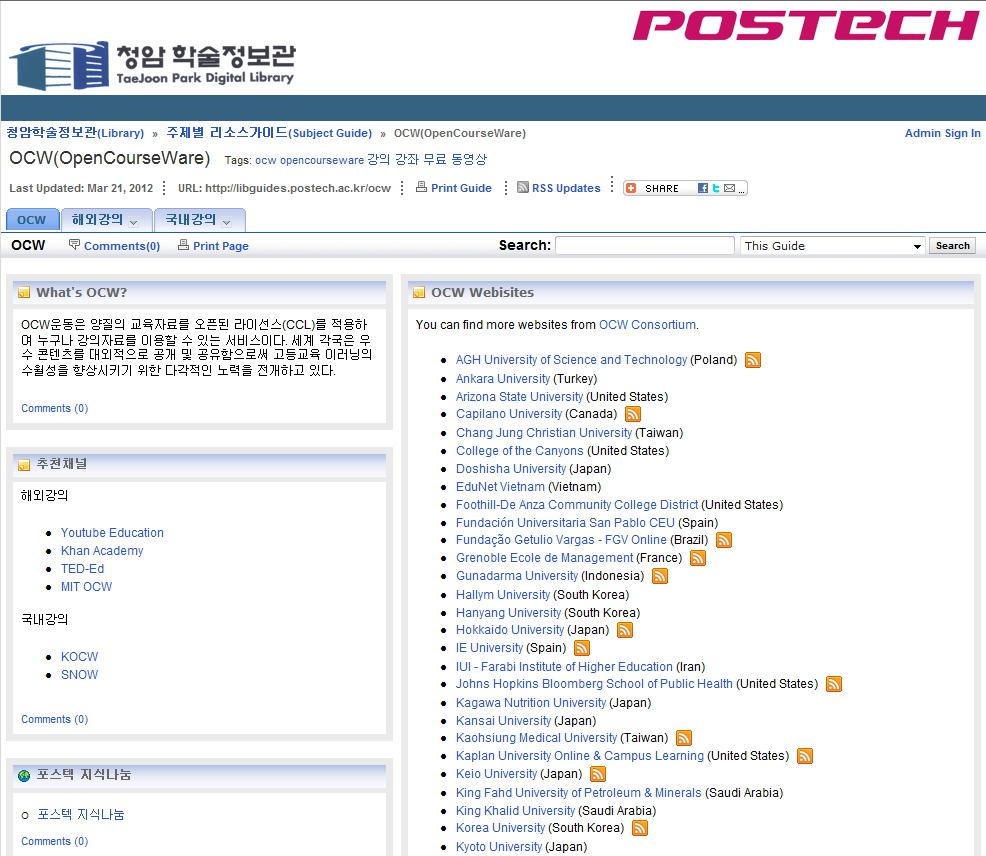Open the Johns Hopkins Bloomberg School RSS icon
The width and height of the screenshot is (986, 856).
pos(834,684)
